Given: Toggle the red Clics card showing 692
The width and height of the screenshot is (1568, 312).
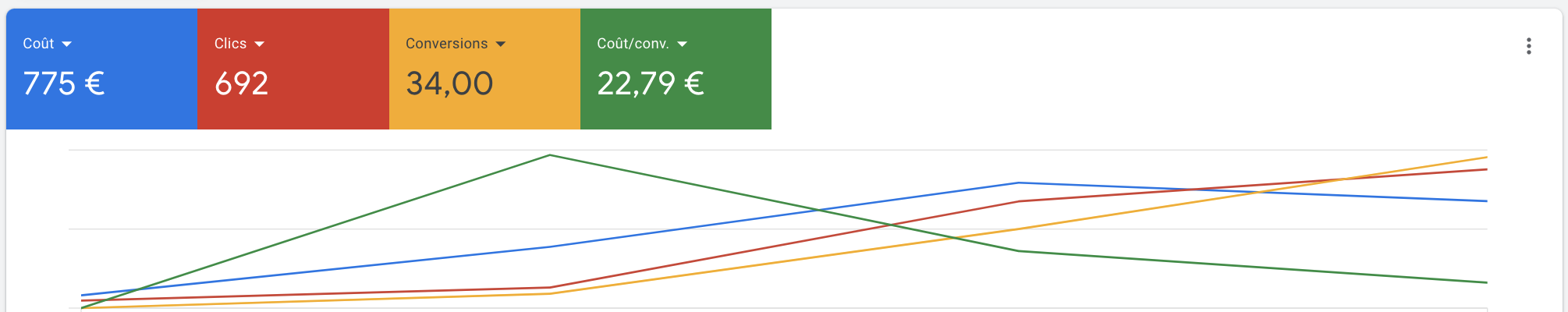Looking at the screenshot, I should click(293, 69).
